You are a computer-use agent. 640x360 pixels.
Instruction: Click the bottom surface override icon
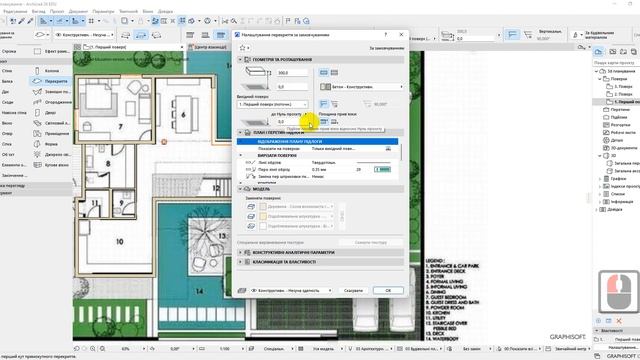(251, 226)
